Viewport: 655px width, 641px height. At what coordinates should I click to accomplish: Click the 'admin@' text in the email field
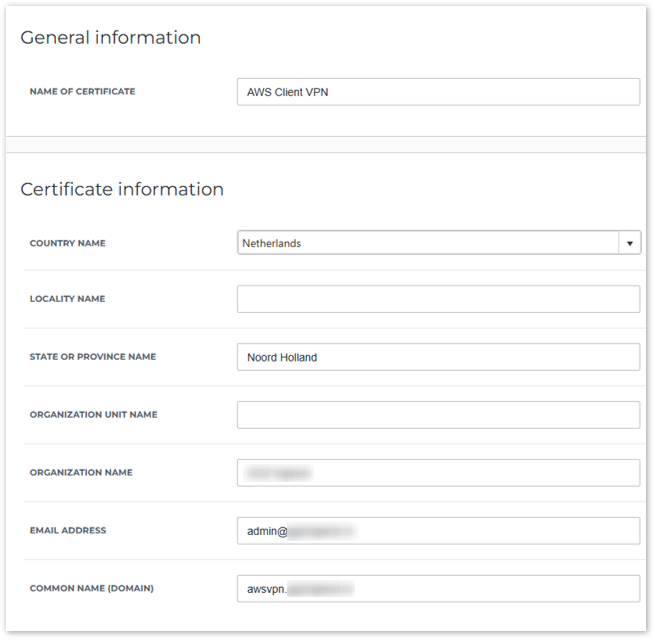click(267, 531)
